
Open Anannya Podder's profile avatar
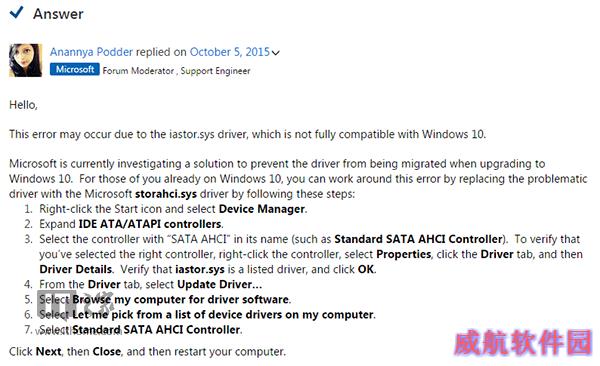click(26, 60)
